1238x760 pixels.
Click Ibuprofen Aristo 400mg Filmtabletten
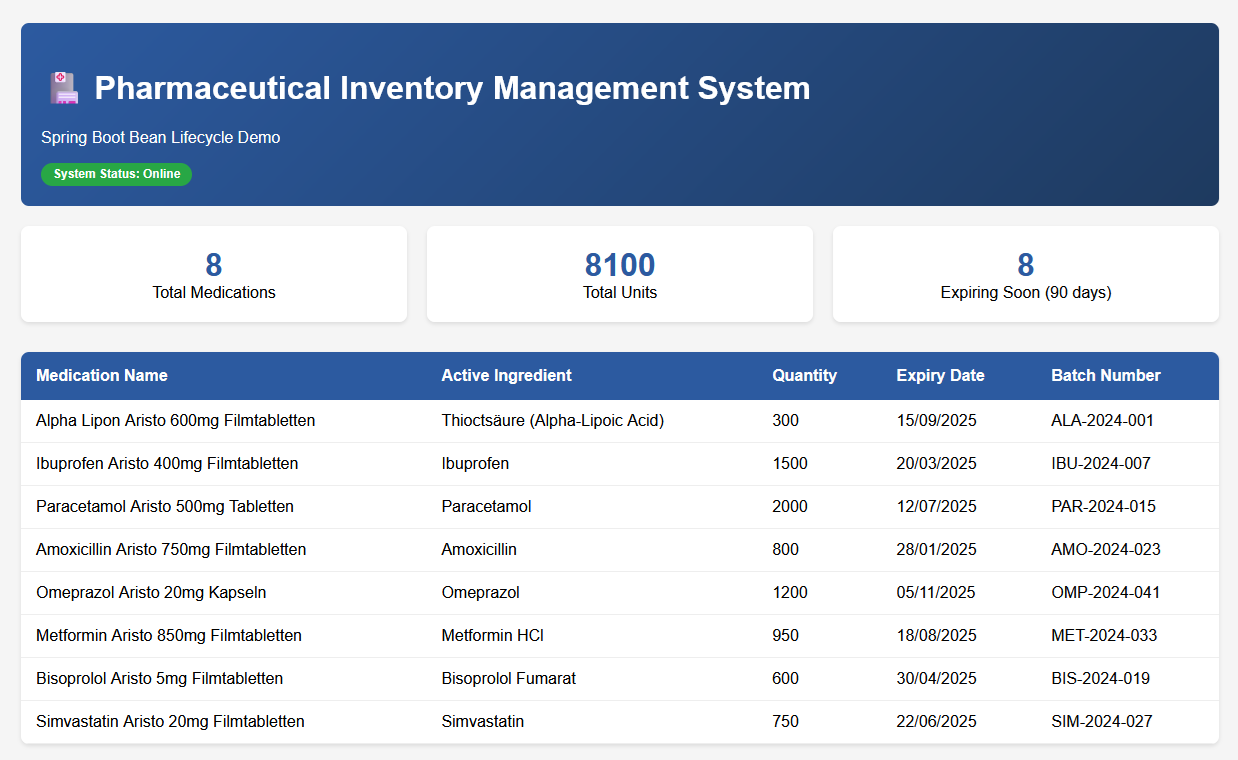(167, 464)
